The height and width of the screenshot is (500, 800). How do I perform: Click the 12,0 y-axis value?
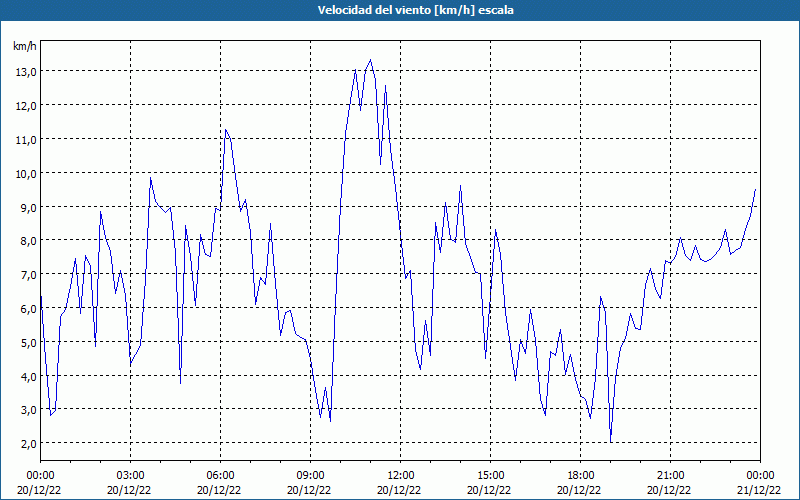pos(26,106)
